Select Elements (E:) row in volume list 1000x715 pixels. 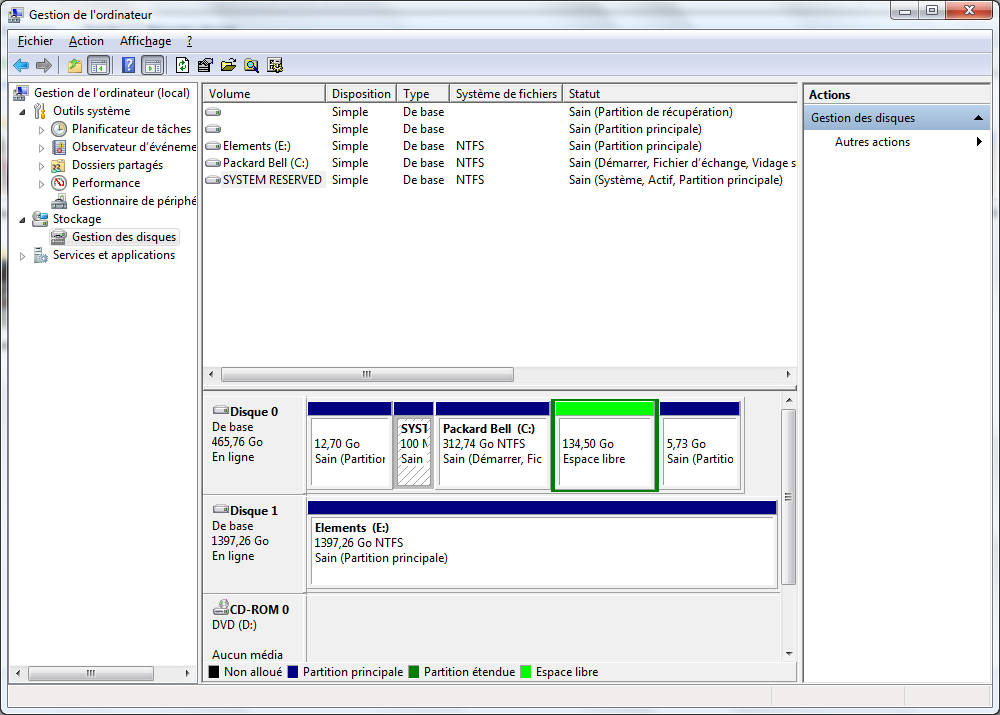[x=500, y=146]
